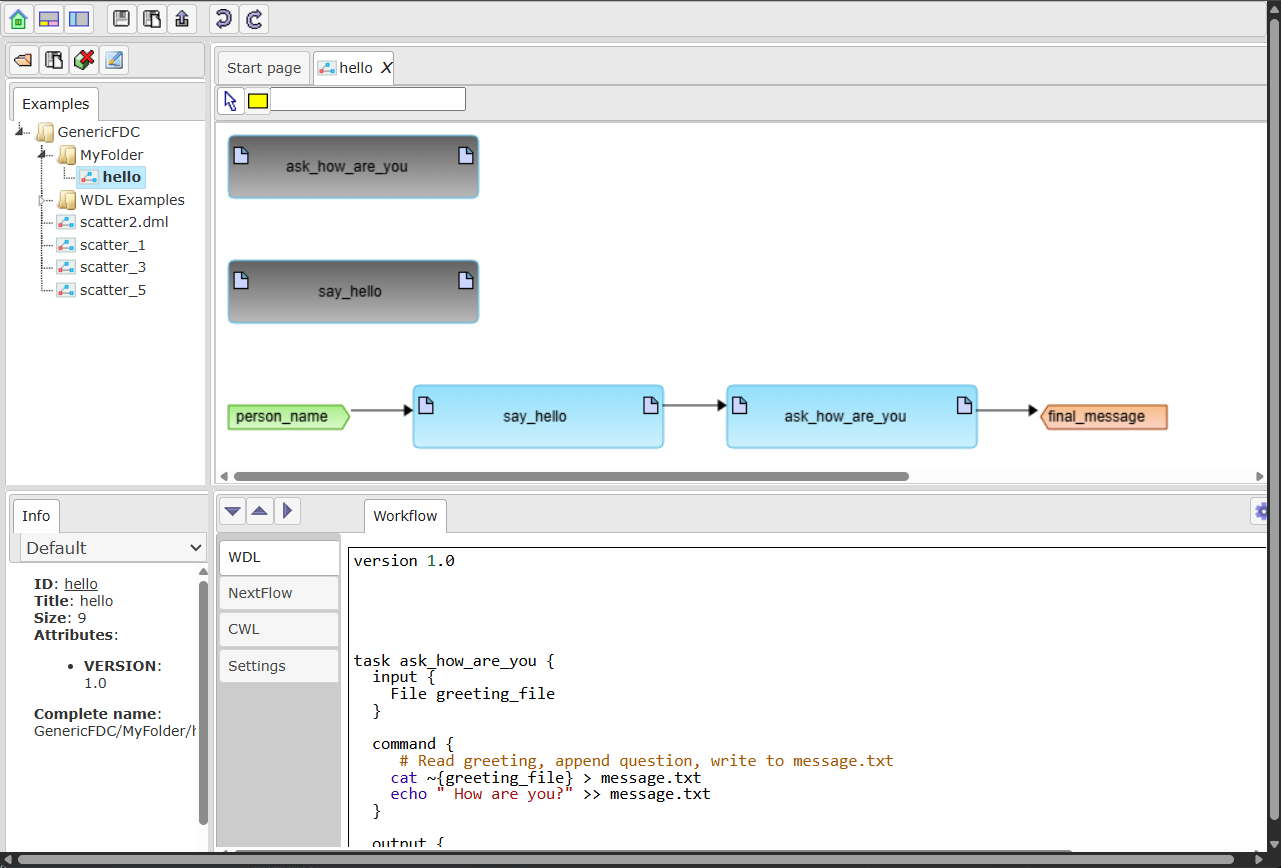
Task: Undo the last action
Action: 224,18
